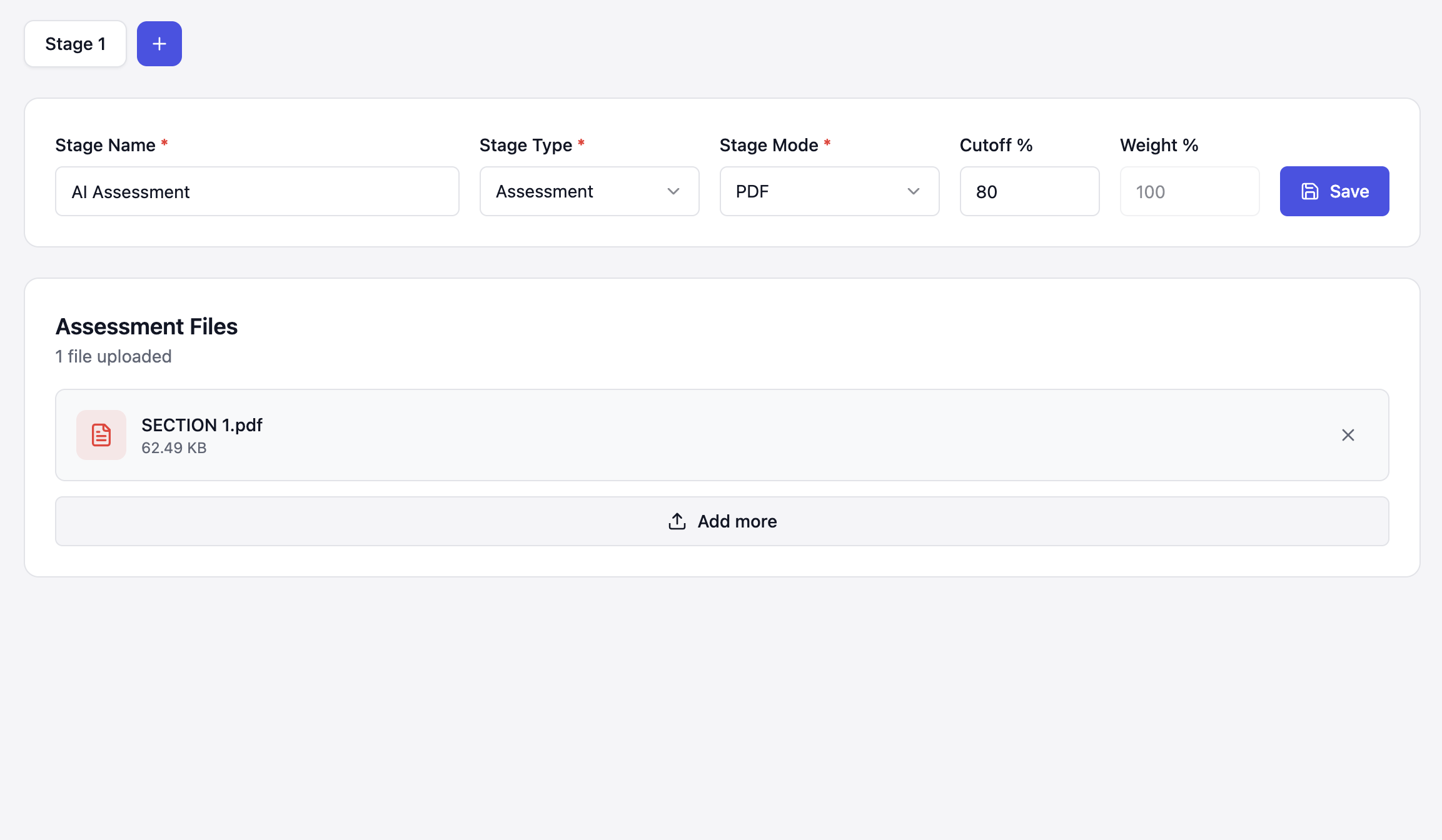Save the stage configuration
The height and width of the screenshot is (840, 1442).
click(x=1334, y=191)
